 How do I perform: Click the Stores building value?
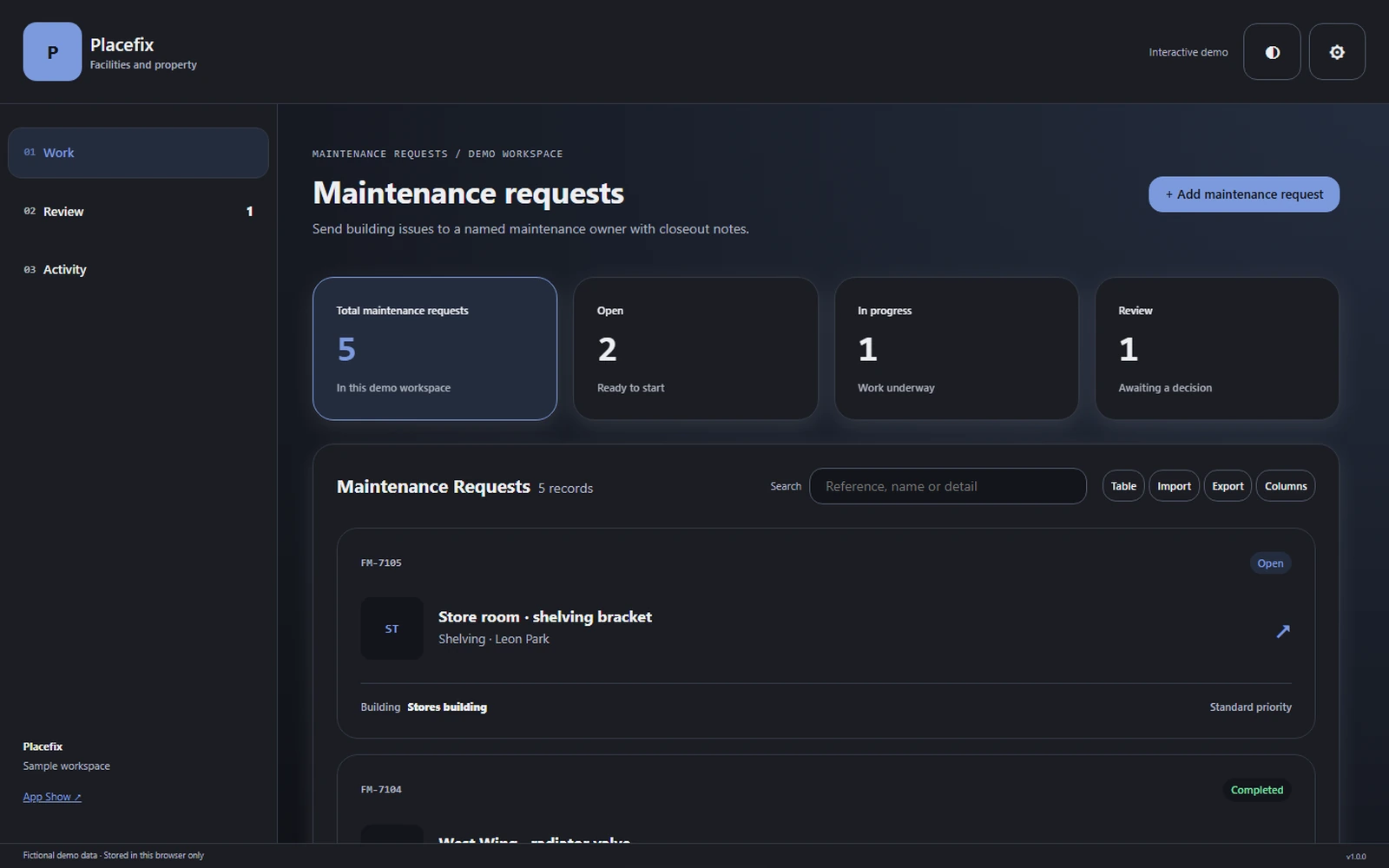coord(447,707)
